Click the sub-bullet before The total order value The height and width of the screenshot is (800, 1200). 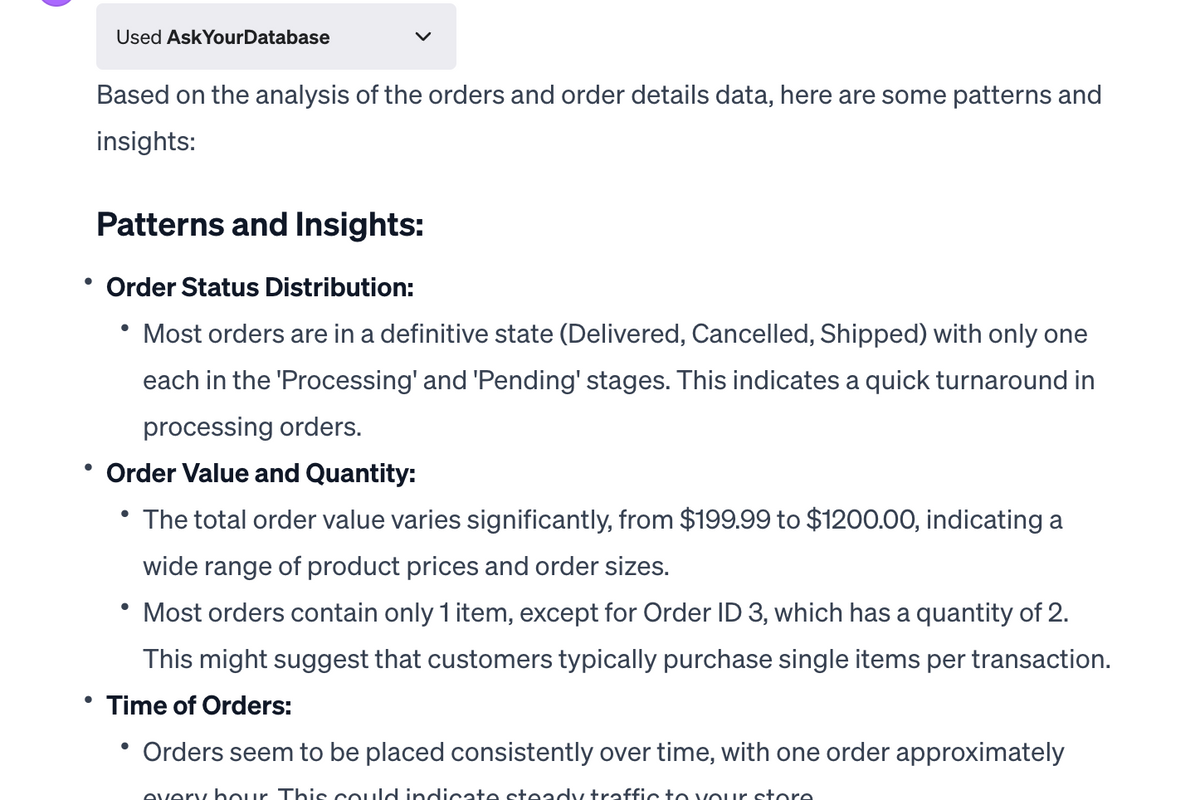point(125,514)
